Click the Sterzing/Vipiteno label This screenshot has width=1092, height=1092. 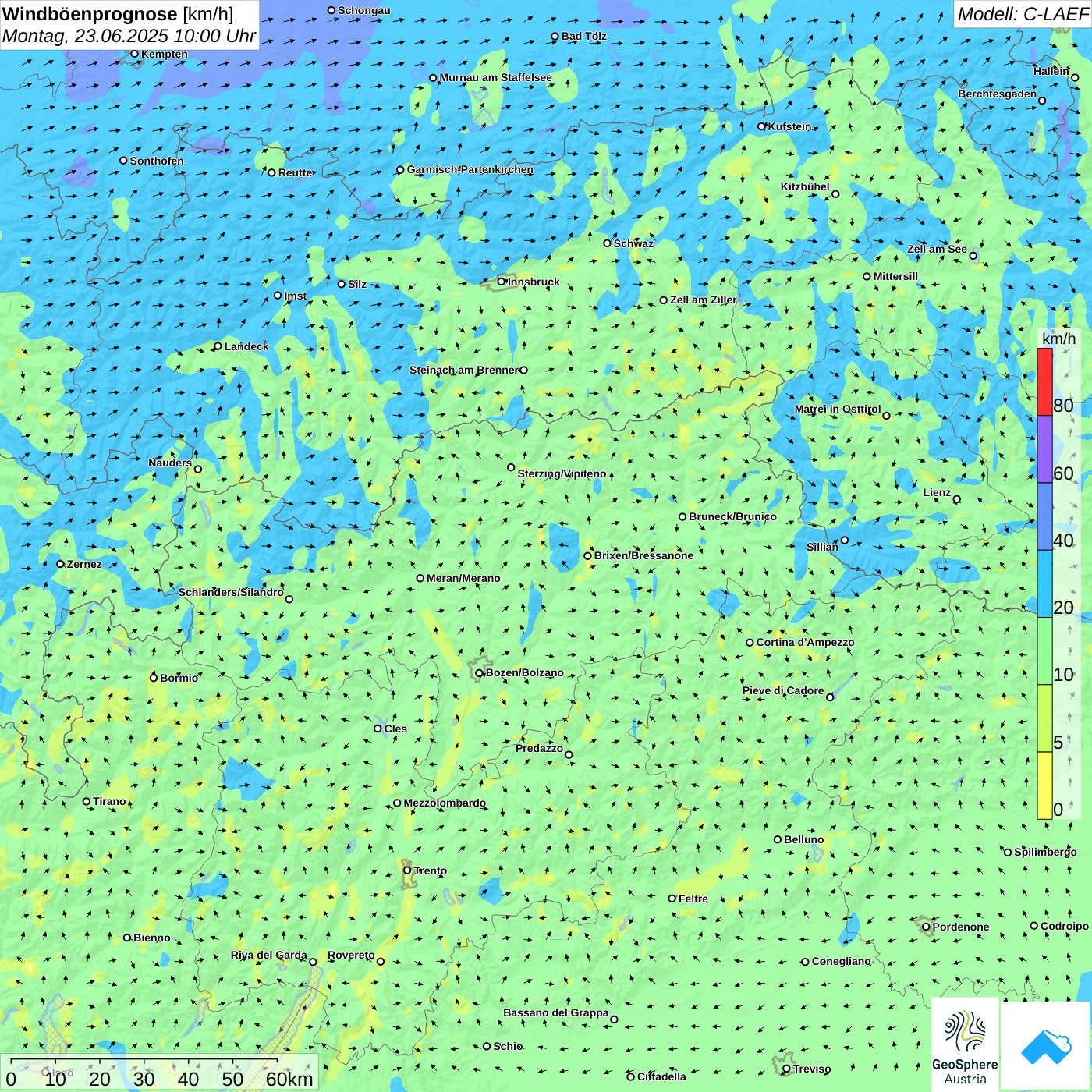(562, 473)
